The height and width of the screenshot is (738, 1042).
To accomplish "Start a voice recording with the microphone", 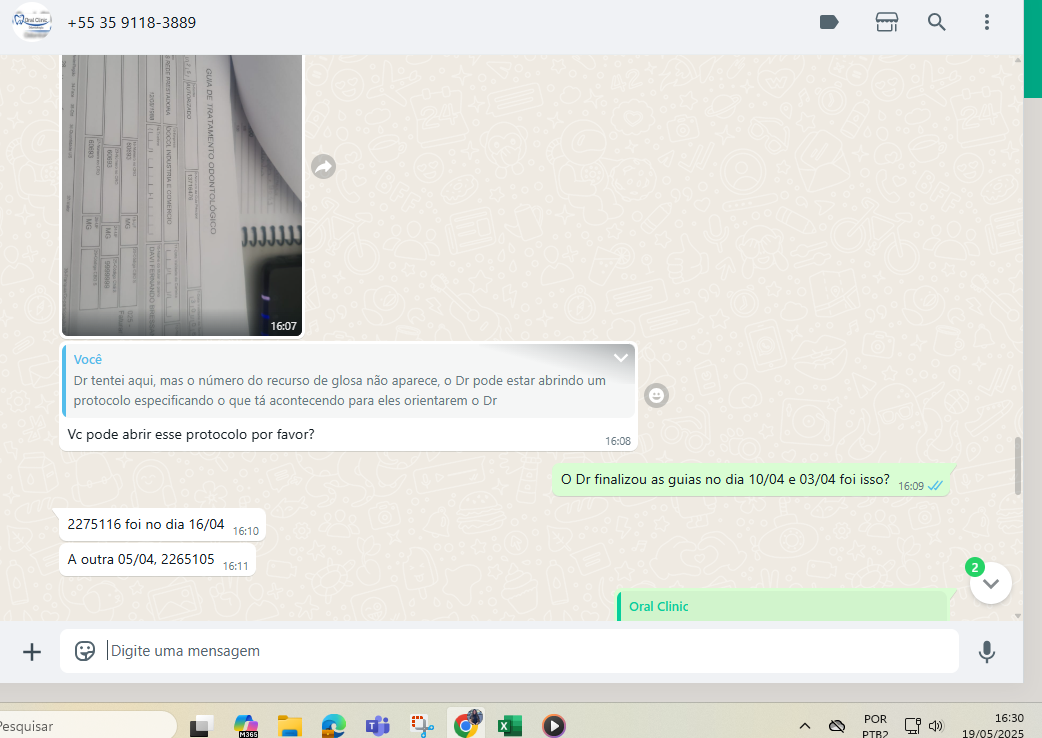I will click(x=987, y=652).
